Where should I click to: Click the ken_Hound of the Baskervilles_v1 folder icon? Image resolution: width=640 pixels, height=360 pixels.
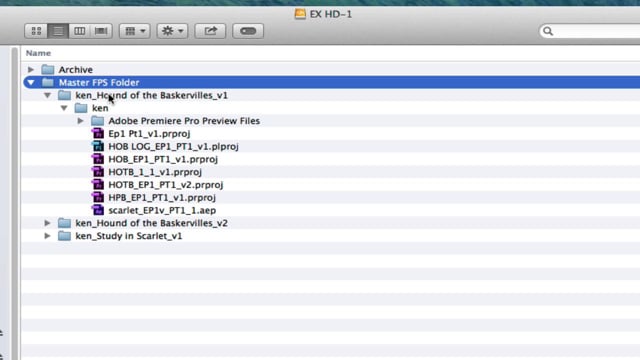[x=64, y=95]
